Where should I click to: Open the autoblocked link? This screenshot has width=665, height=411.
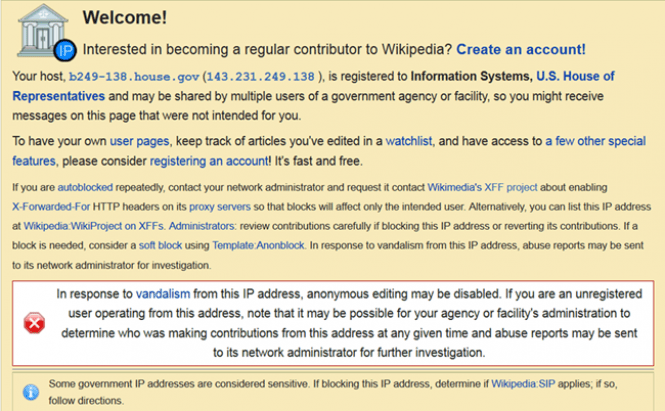[85, 187]
